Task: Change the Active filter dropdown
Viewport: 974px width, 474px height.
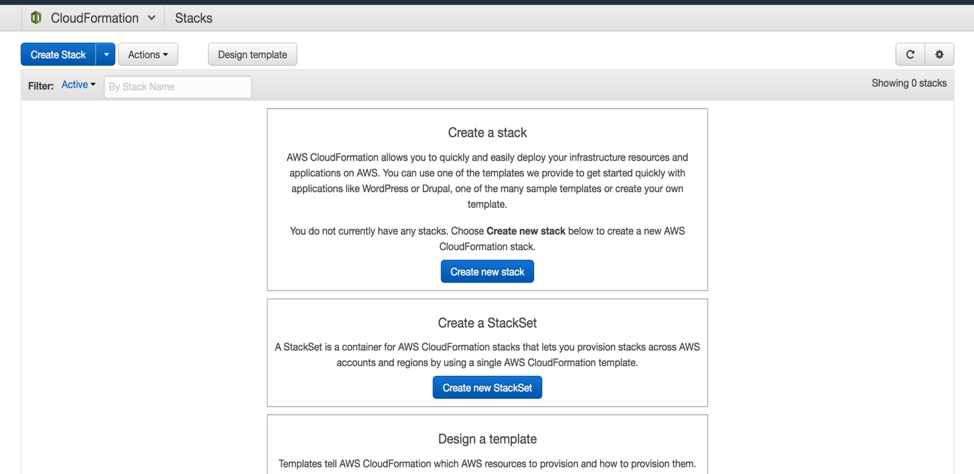Action: [x=78, y=85]
